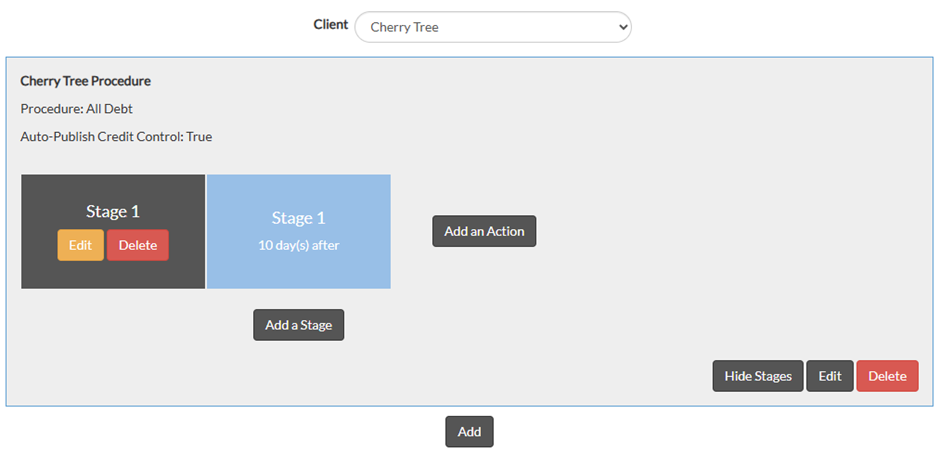Open the Client dropdown showing Cherry Tree
Screen dimensions: 940x453
(492, 27)
